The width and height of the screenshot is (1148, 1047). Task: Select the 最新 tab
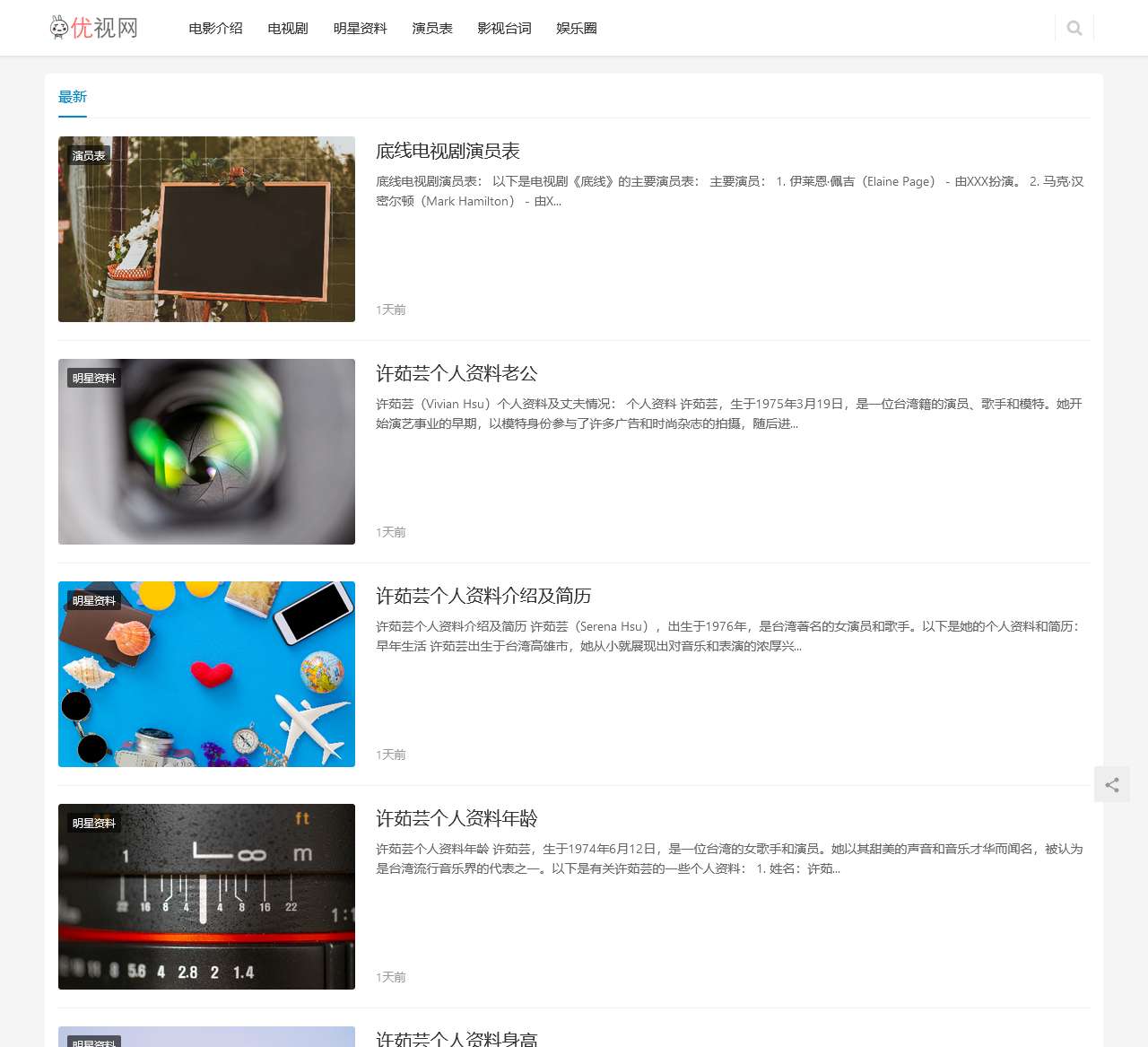(x=73, y=97)
